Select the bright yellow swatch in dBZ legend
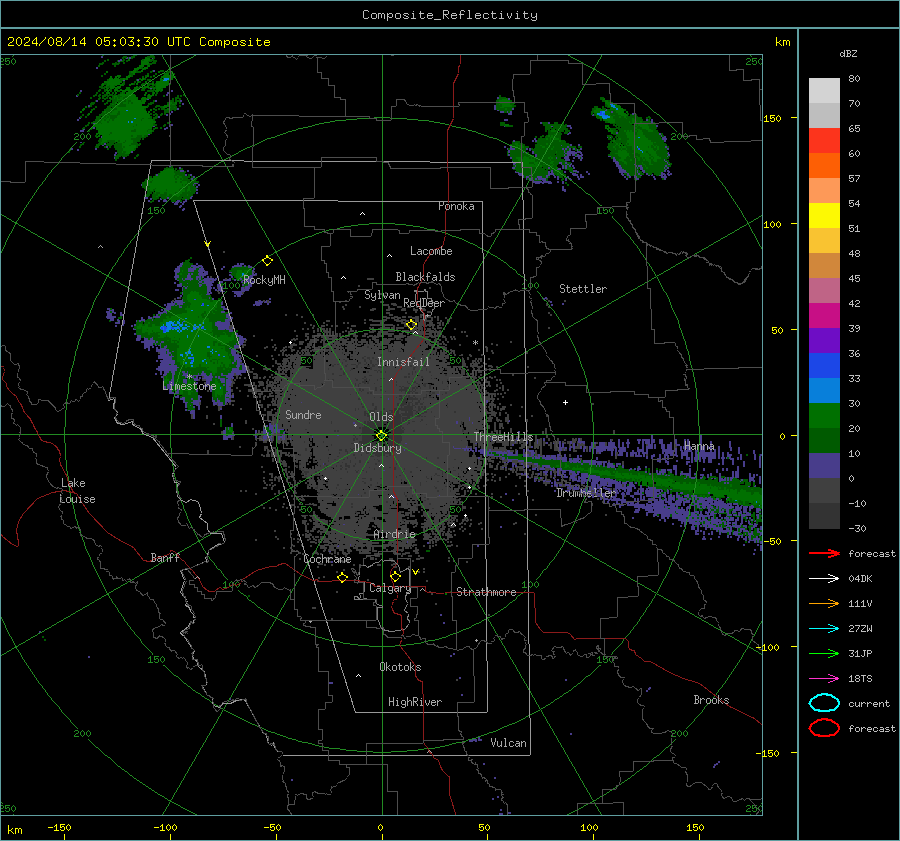The image size is (900, 841). [x=824, y=215]
